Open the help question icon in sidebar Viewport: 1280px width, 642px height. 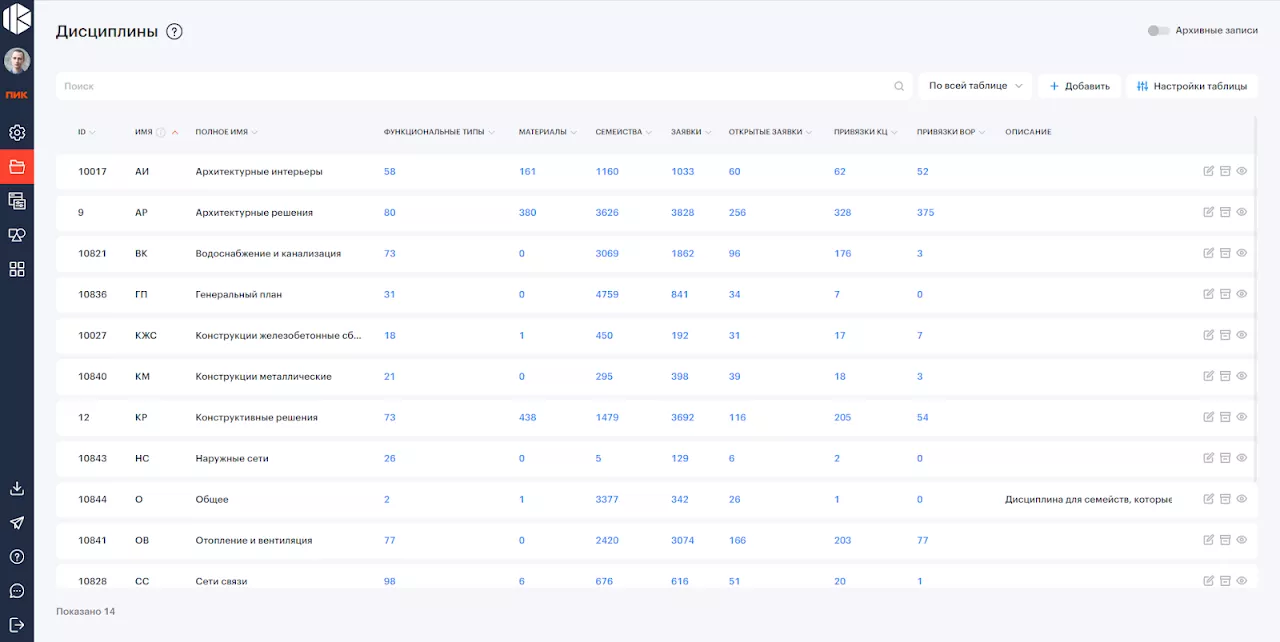pos(17,557)
